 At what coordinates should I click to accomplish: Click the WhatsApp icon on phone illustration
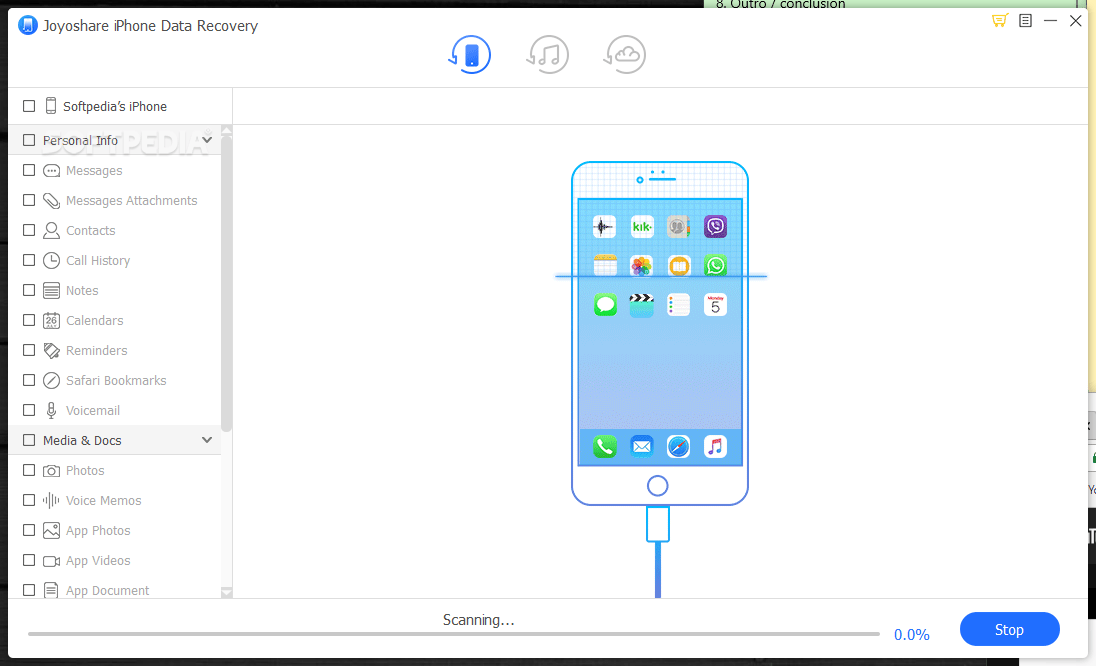point(715,266)
